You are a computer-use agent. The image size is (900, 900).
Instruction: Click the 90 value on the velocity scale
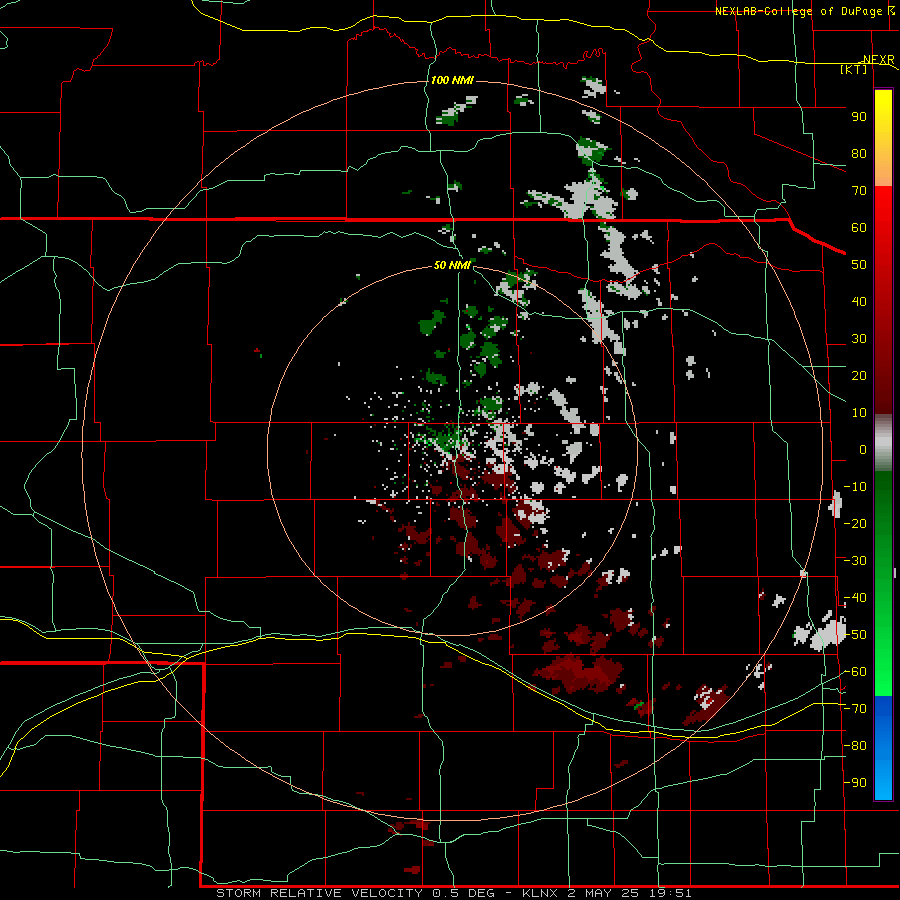[859, 117]
